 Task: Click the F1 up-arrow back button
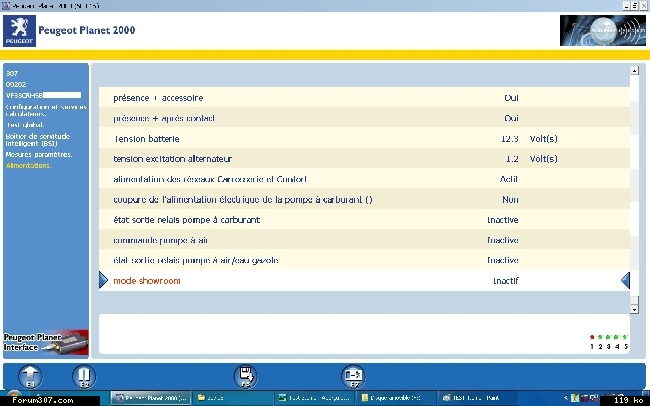pyautogui.click(x=30, y=377)
